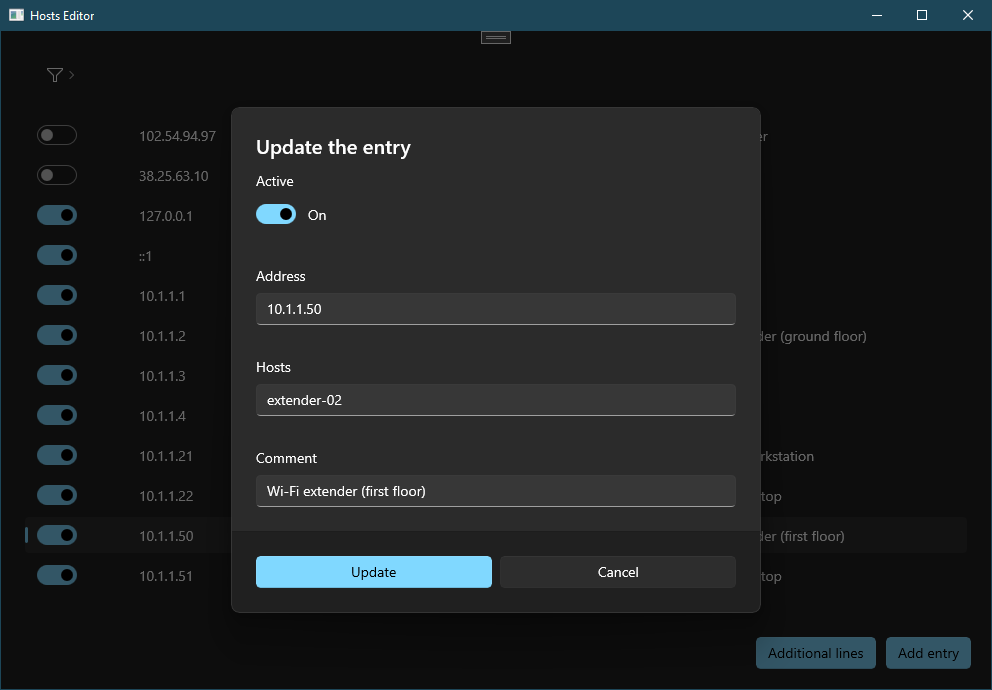Disable the 10.1.1.50 entry switch
The height and width of the screenshot is (690, 992).
(x=57, y=535)
